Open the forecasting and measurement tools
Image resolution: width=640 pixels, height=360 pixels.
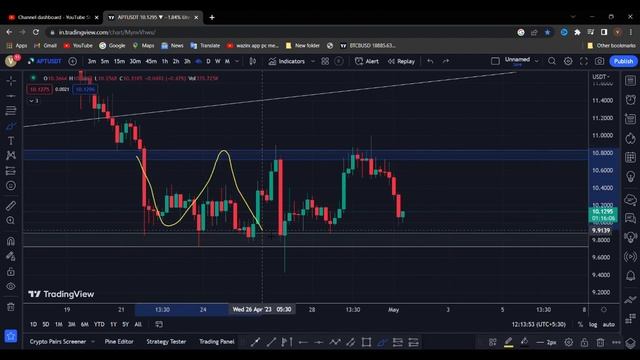pyautogui.click(x=11, y=171)
